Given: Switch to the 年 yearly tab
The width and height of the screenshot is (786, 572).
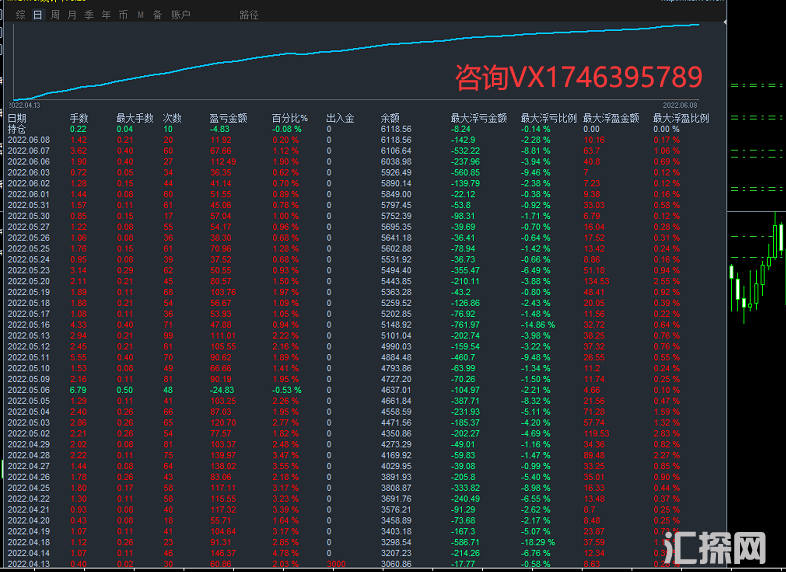Looking at the screenshot, I should click(x=104, y=15).
